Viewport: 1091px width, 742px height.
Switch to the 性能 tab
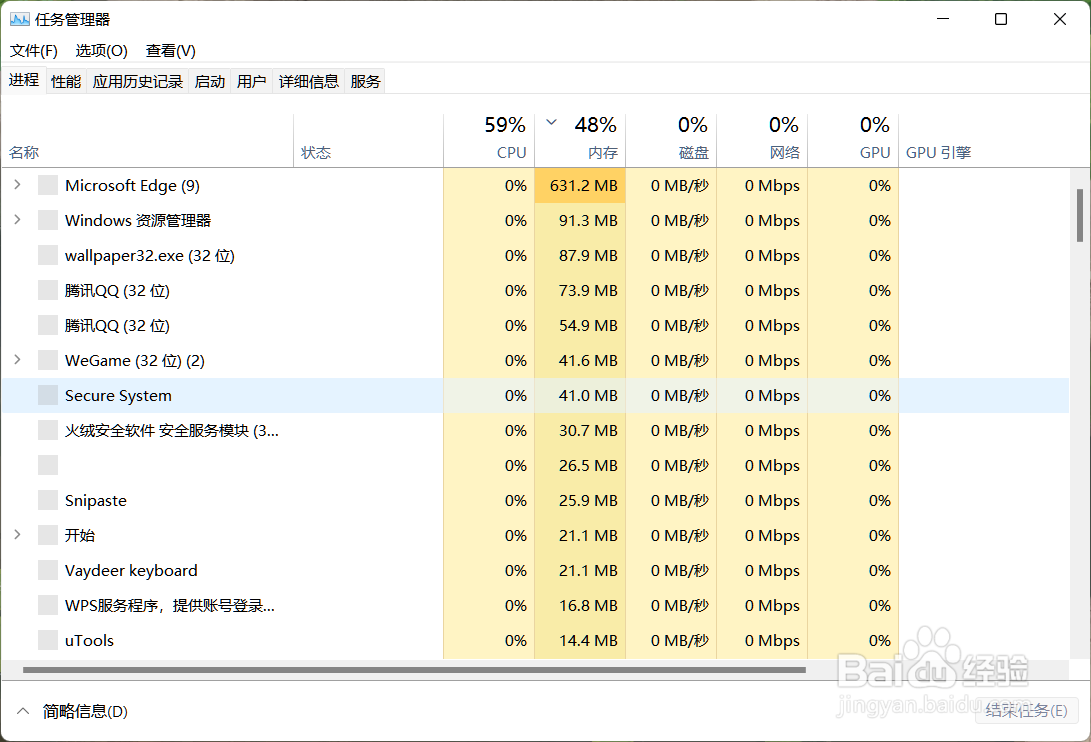click(x=66, y=81)
